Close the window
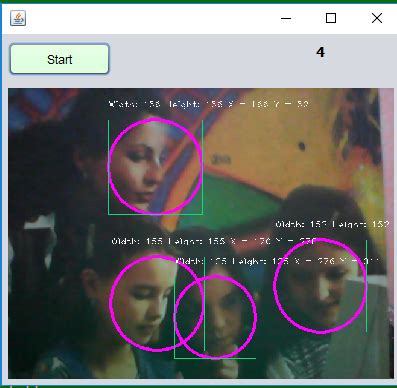The height and width of the screenshot is (388, 397). [377, 18]
